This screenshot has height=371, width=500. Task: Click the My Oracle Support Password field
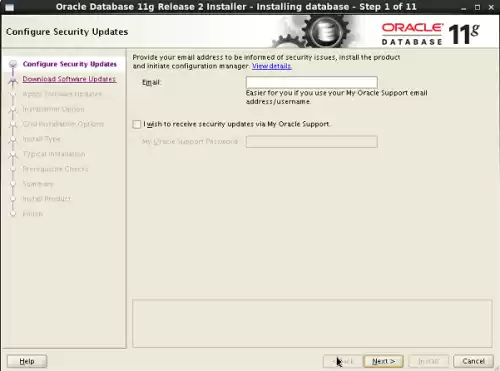pos(312,142)
